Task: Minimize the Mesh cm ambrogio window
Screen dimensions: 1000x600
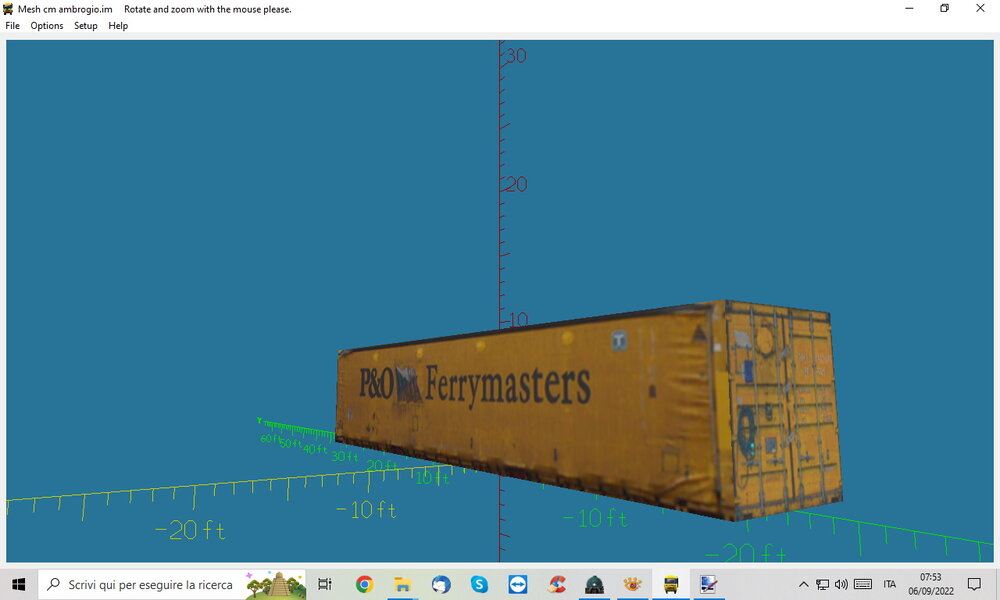Action: 909,9
